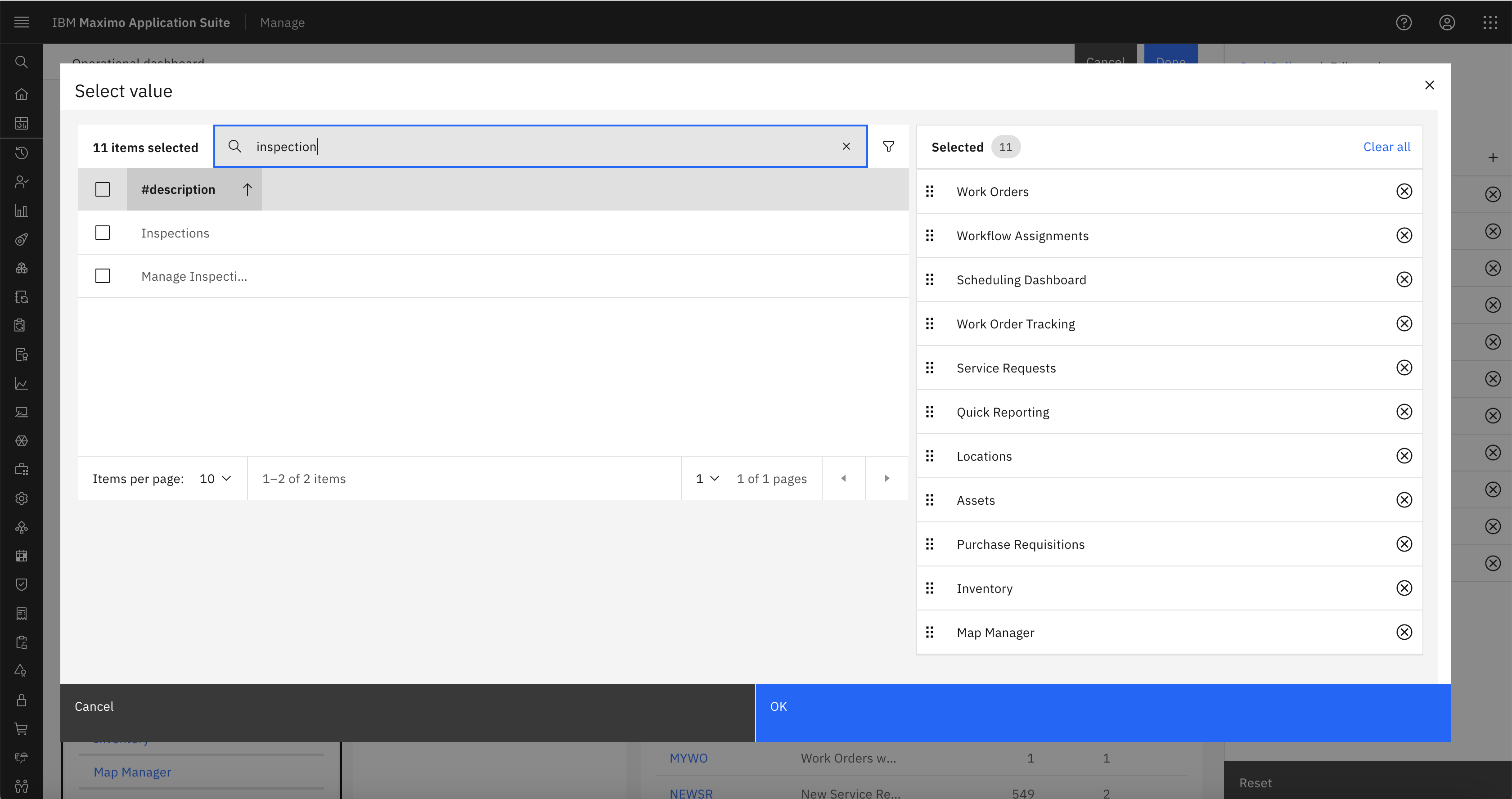
Task: Open the application switcher grid icon
Action: point(1490,22)
